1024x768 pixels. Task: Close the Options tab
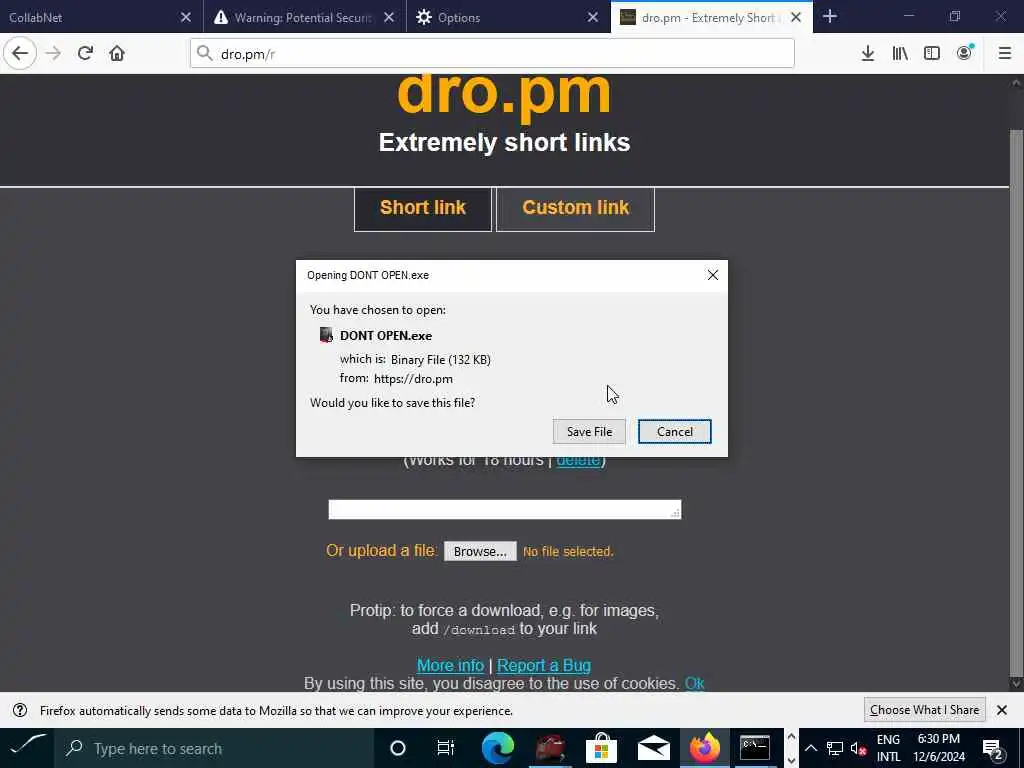pos(592,18)
